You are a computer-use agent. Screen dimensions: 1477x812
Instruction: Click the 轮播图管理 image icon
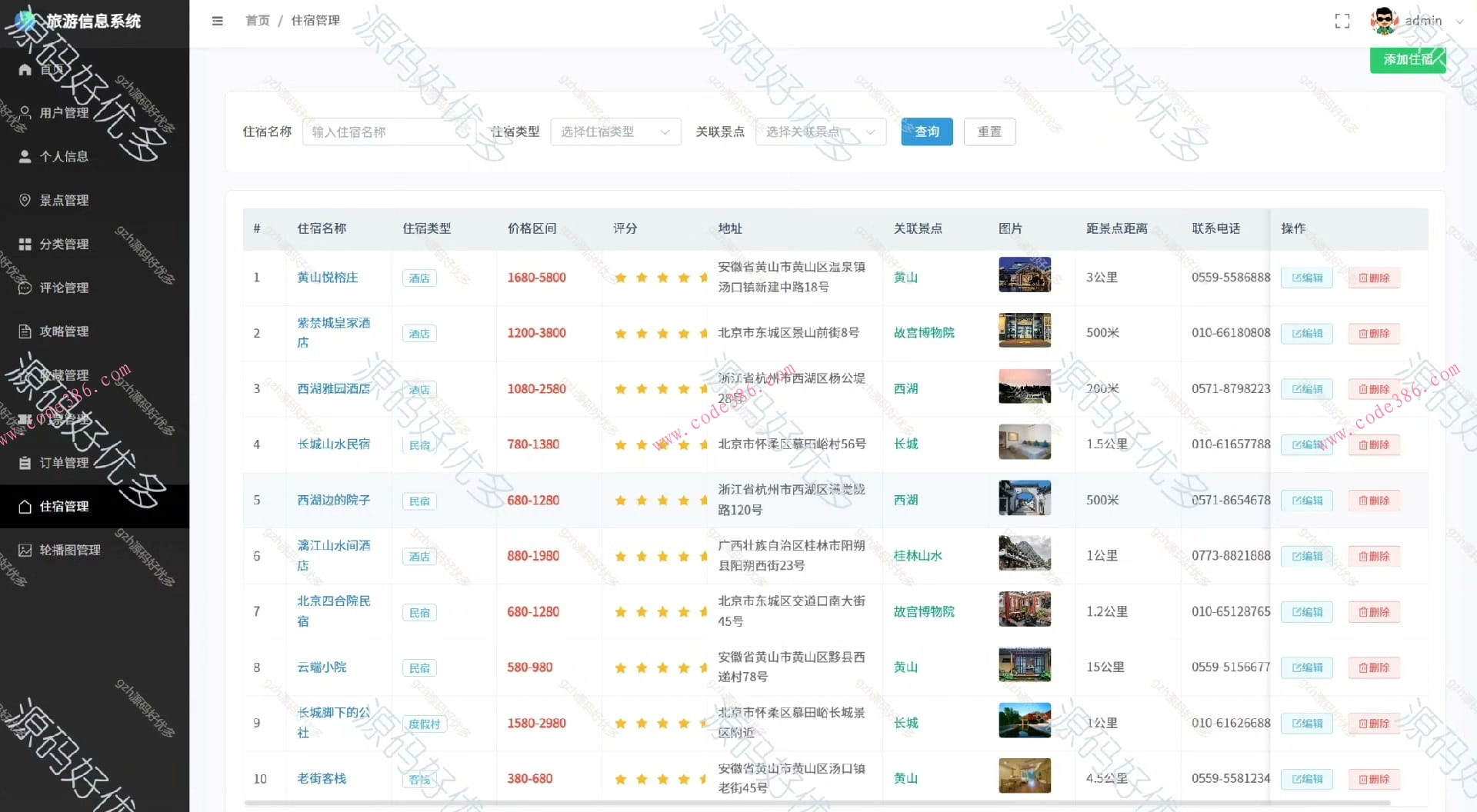[25, 550]
